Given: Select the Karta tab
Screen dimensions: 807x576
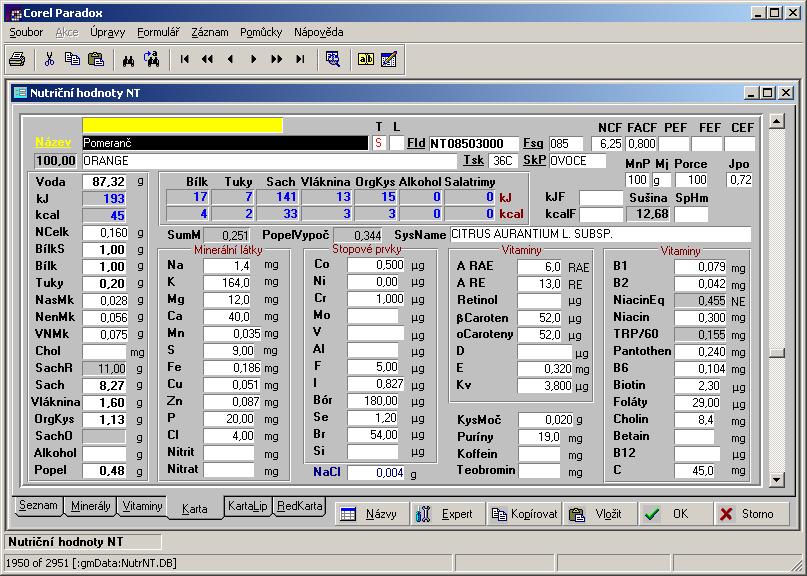Looking at the screenshot, I should coord(195,509).
